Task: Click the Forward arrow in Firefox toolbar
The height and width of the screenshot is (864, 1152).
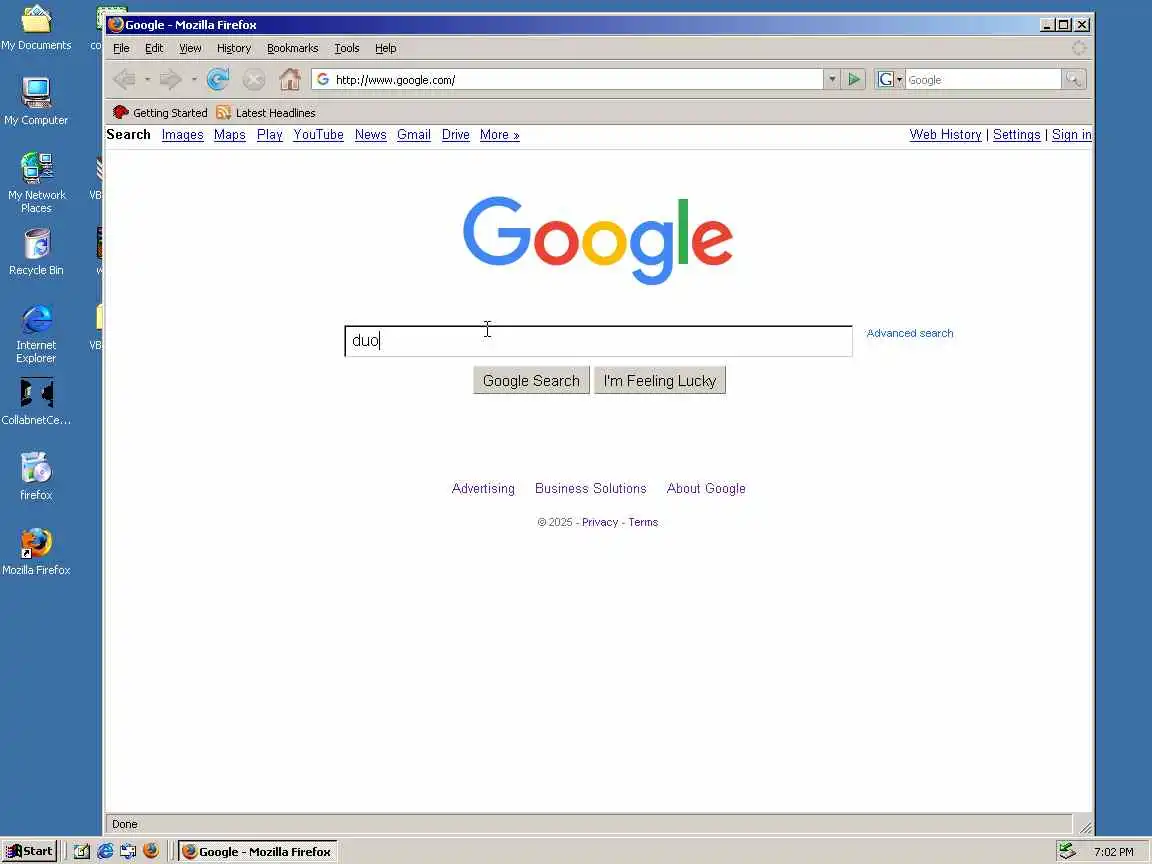Action: tap(170, 79)
